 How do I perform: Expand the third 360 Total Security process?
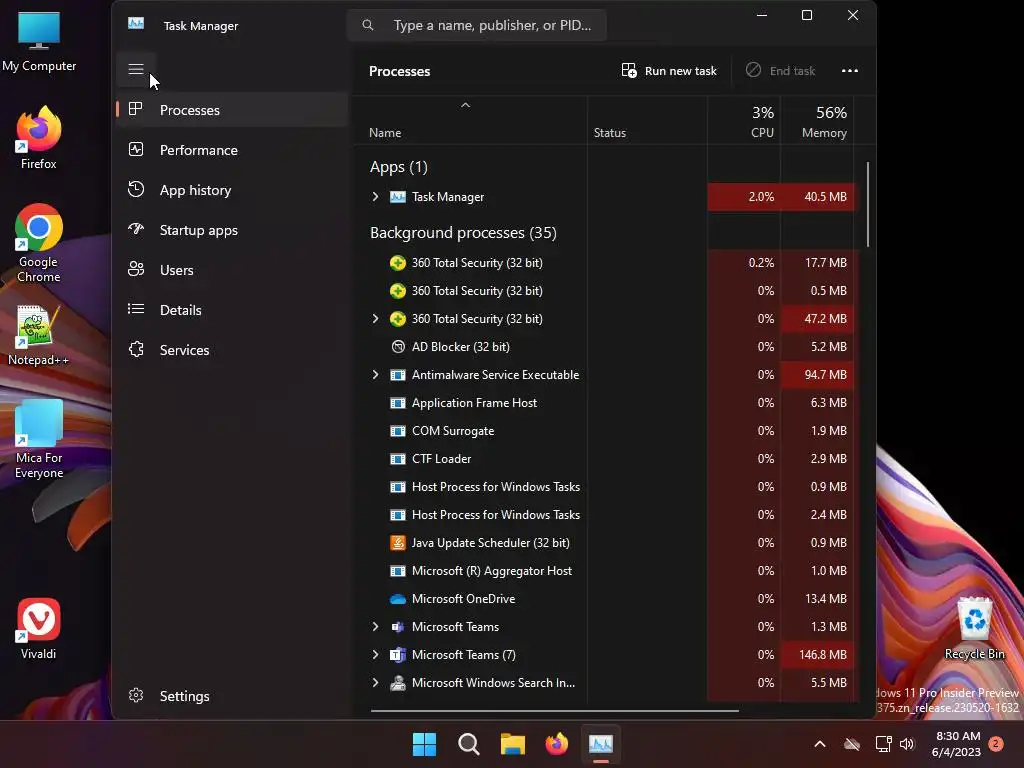[376, 319]
